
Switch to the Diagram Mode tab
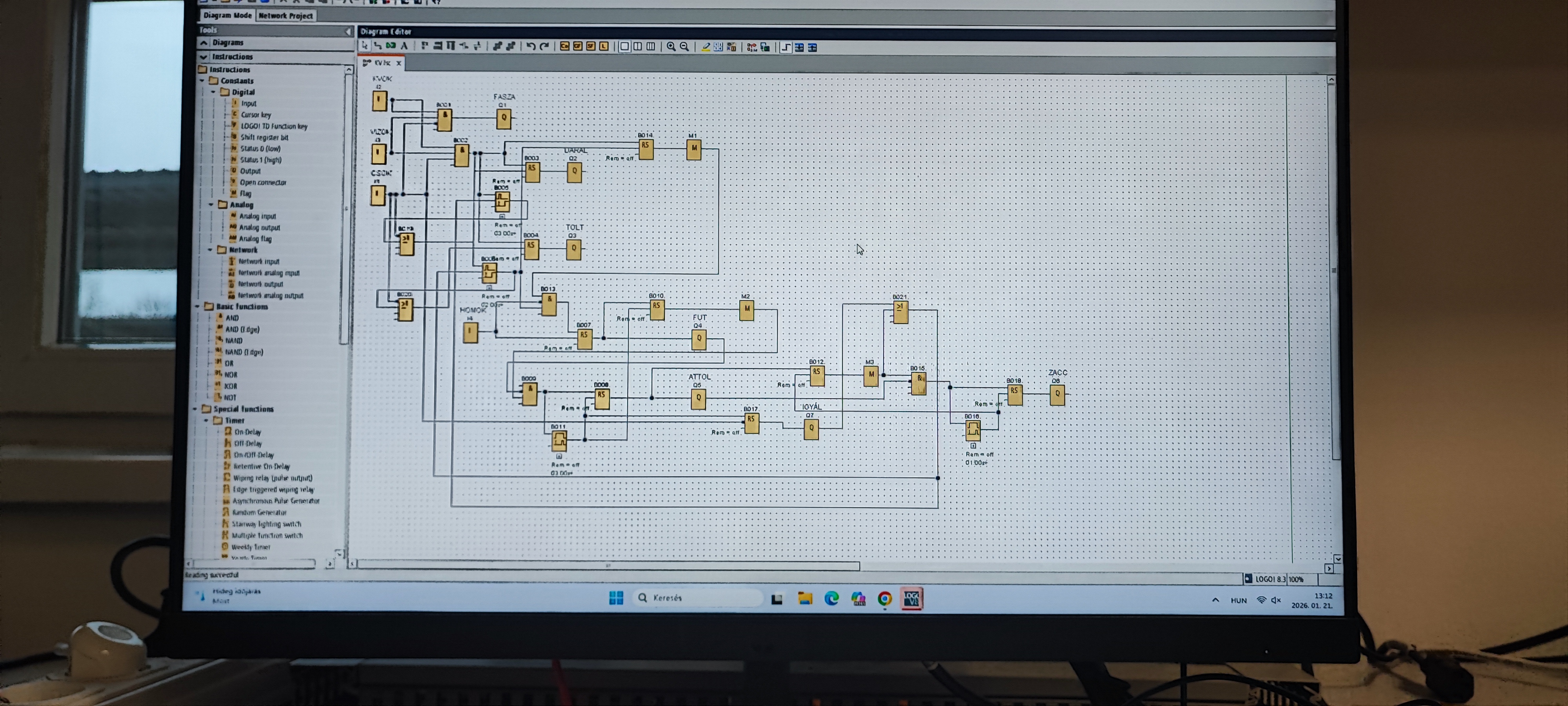point(227,15)
